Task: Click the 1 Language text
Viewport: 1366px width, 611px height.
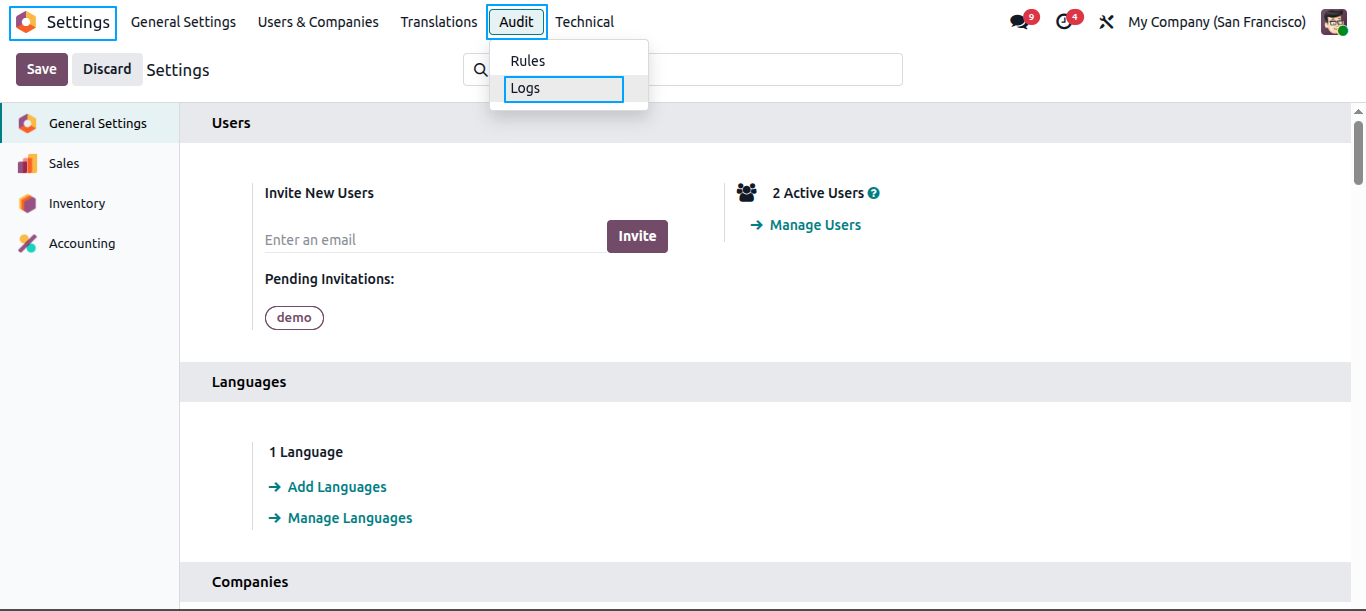Action: (306, 453)
